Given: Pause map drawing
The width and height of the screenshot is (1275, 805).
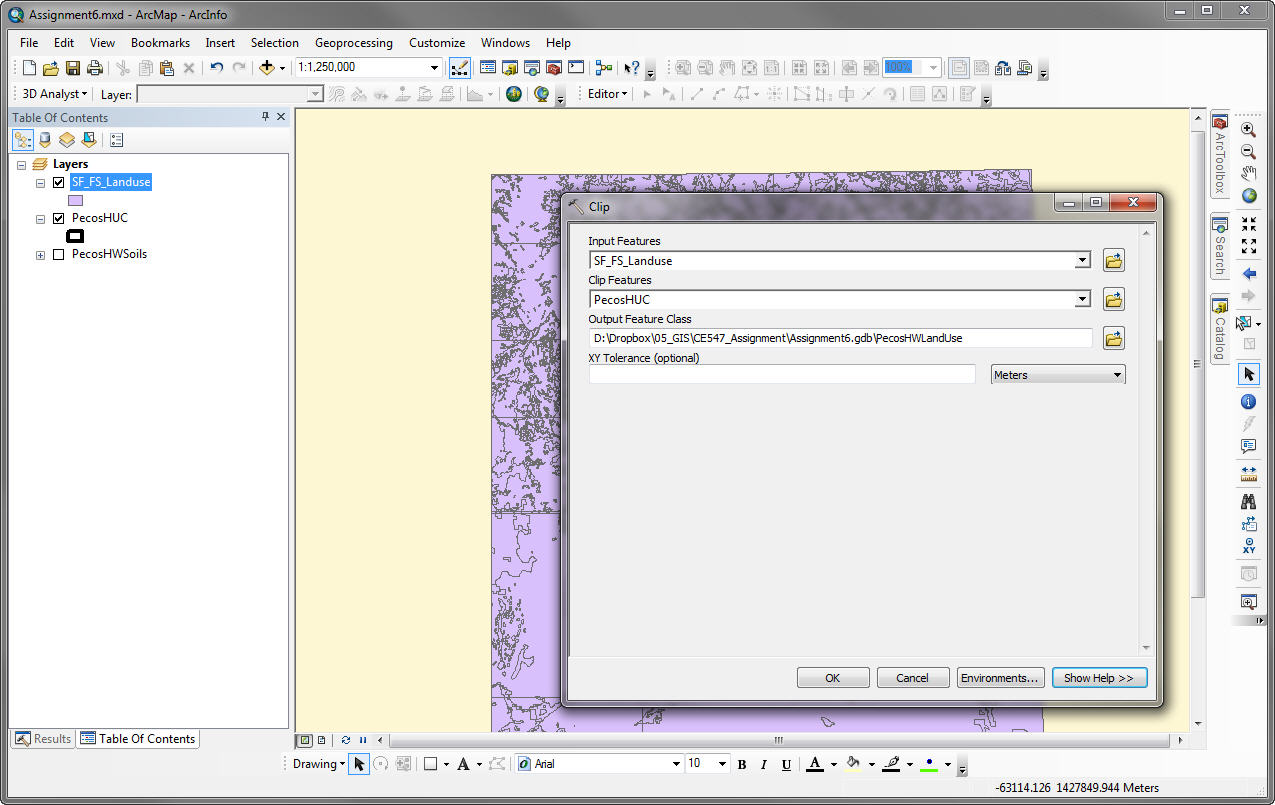Looking at the screenshot, I should pos(362,740).
